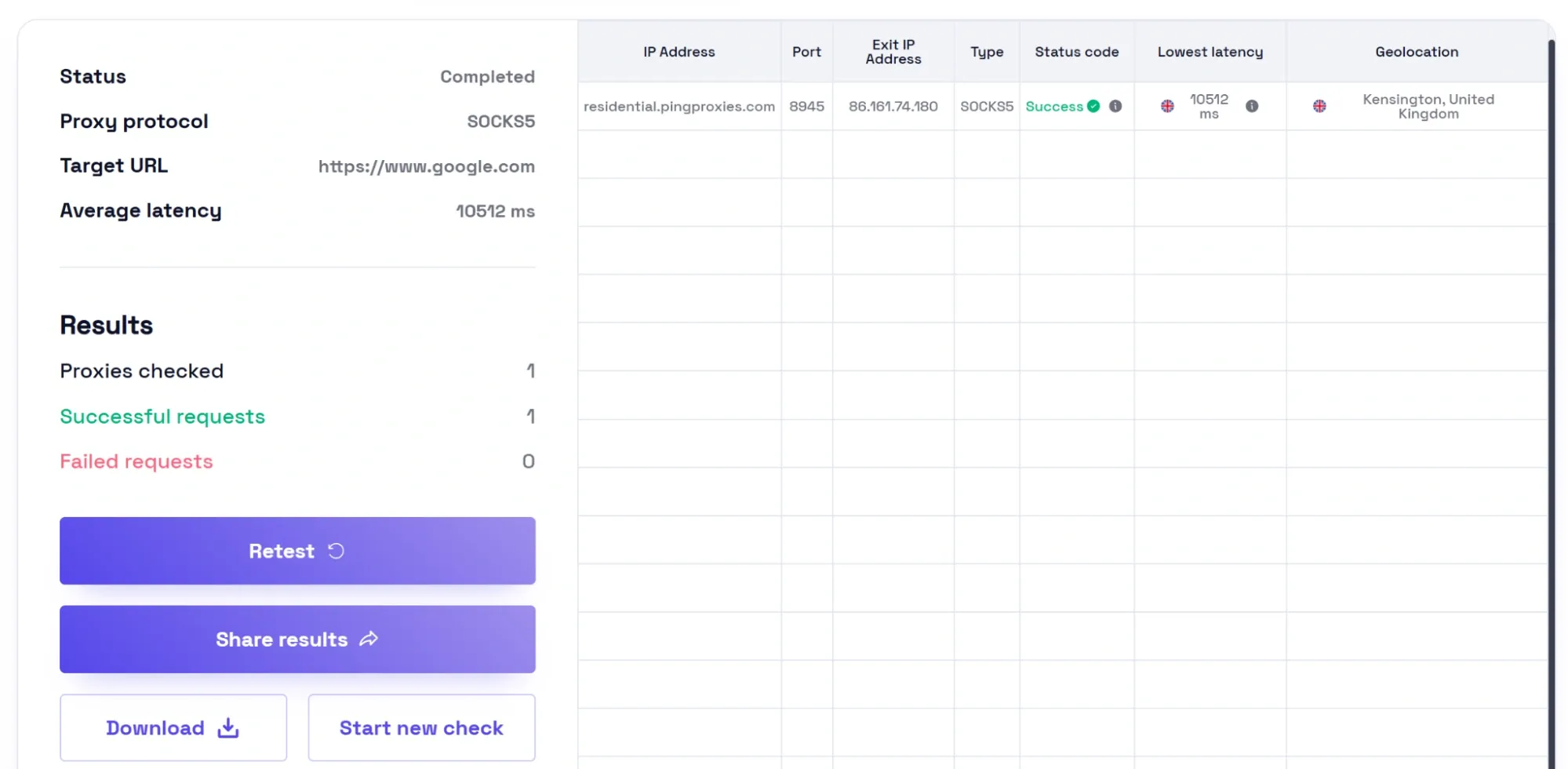Open the Geolocation column header
1568x769 pixels.
1417,52
